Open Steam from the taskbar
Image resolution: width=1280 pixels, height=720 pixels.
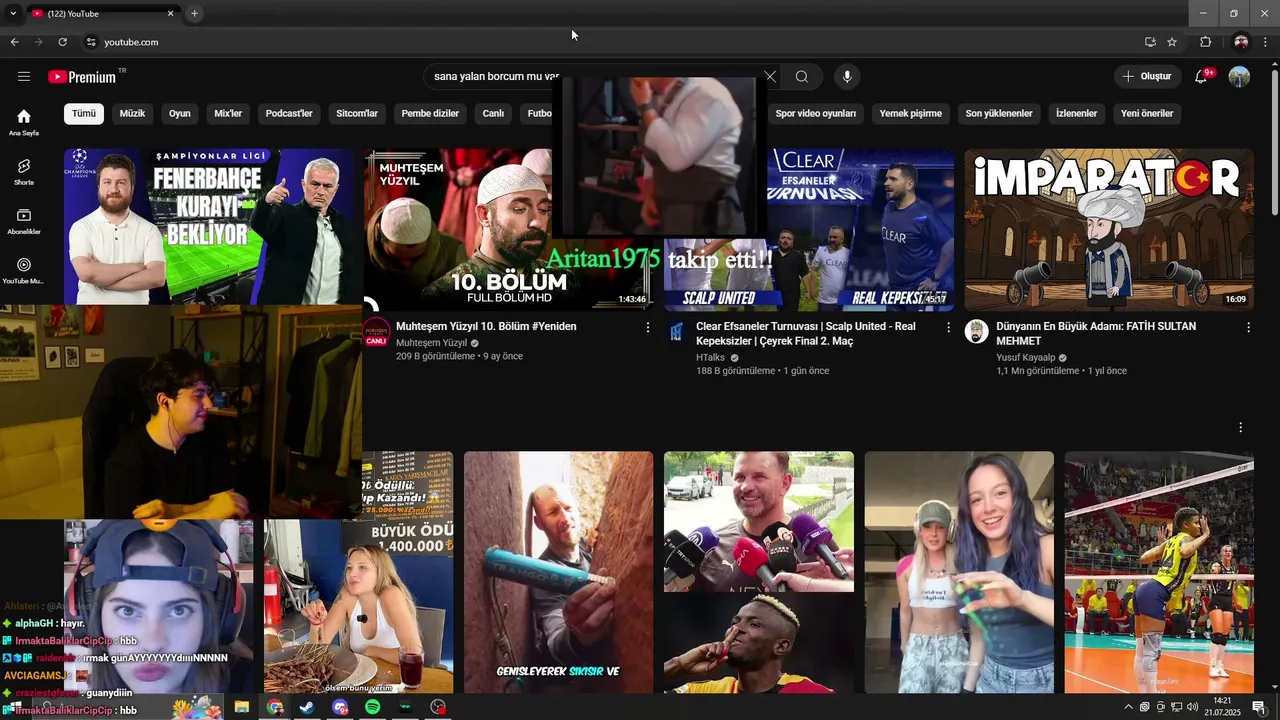pos(306,707)
